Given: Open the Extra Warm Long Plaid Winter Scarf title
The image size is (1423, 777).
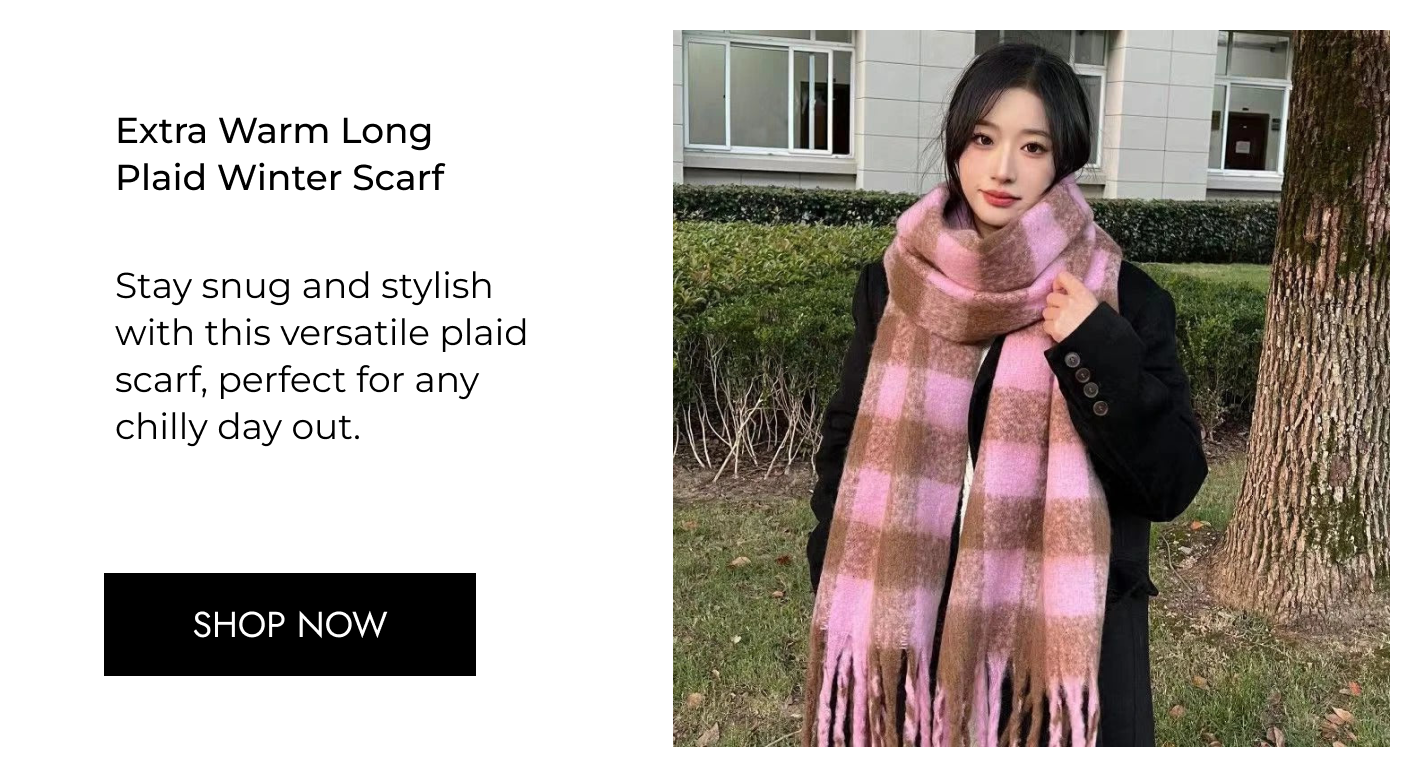Looking at the screenshot, I should coord(280,154).
